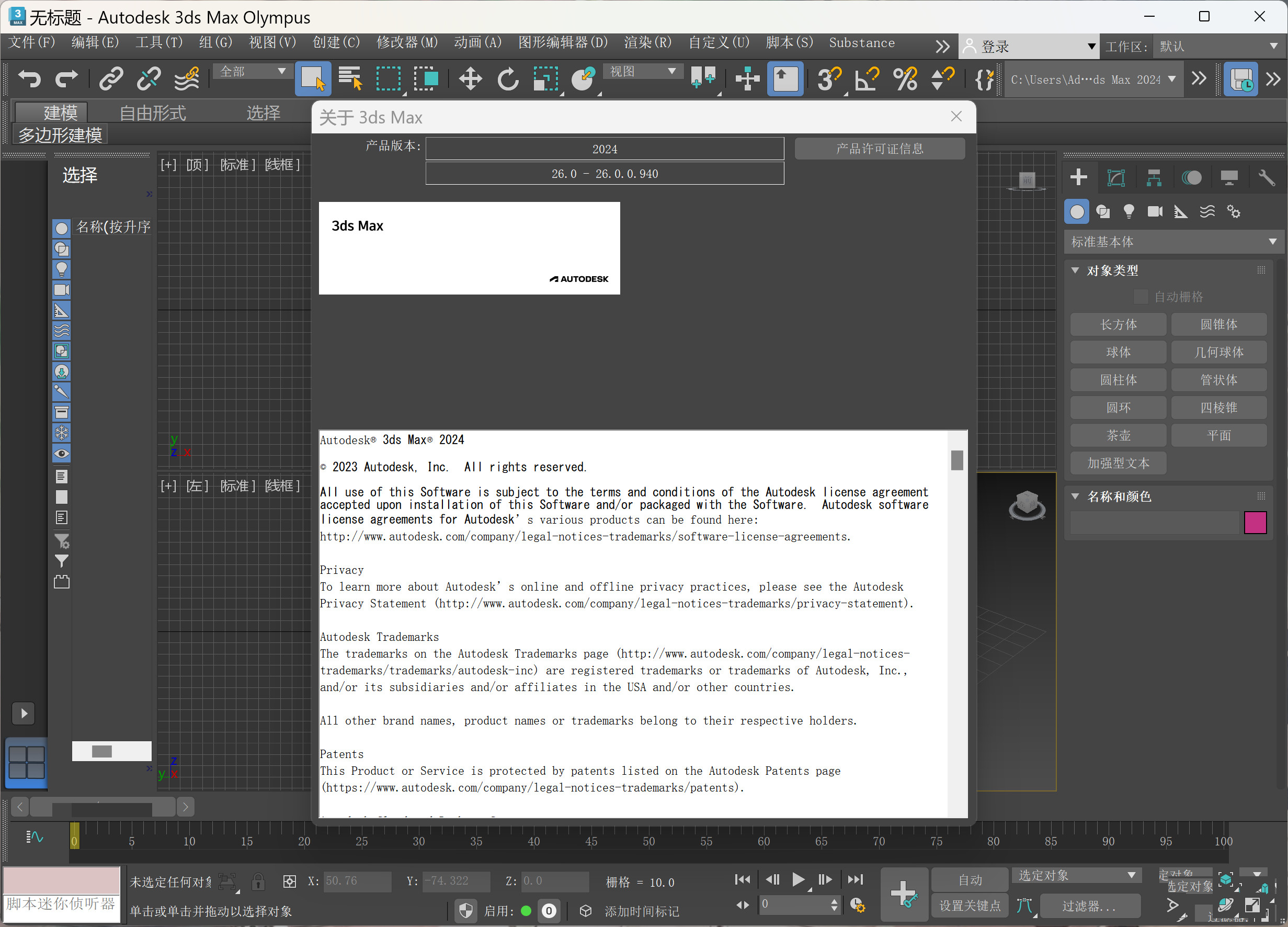Open the 标准基本体 dropdown
This screenshot has width=1288, height=927.
tap(1173, 242)
